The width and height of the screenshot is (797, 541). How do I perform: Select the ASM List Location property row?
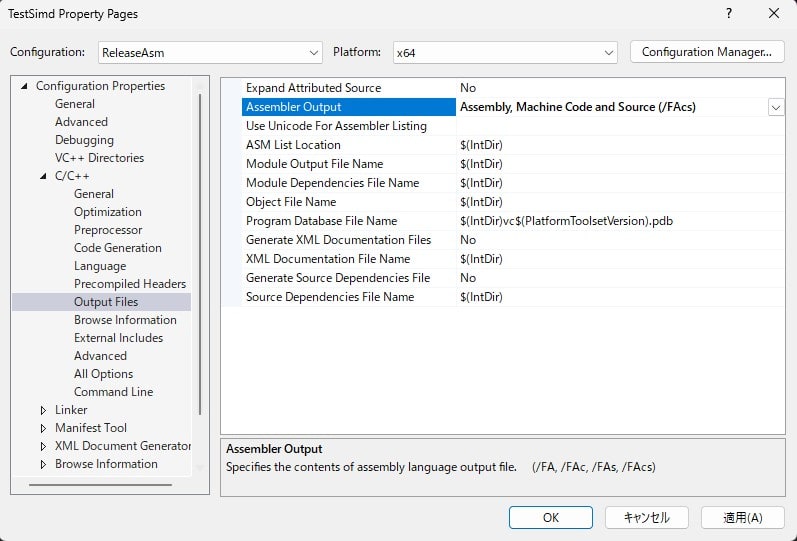[293, 145]
